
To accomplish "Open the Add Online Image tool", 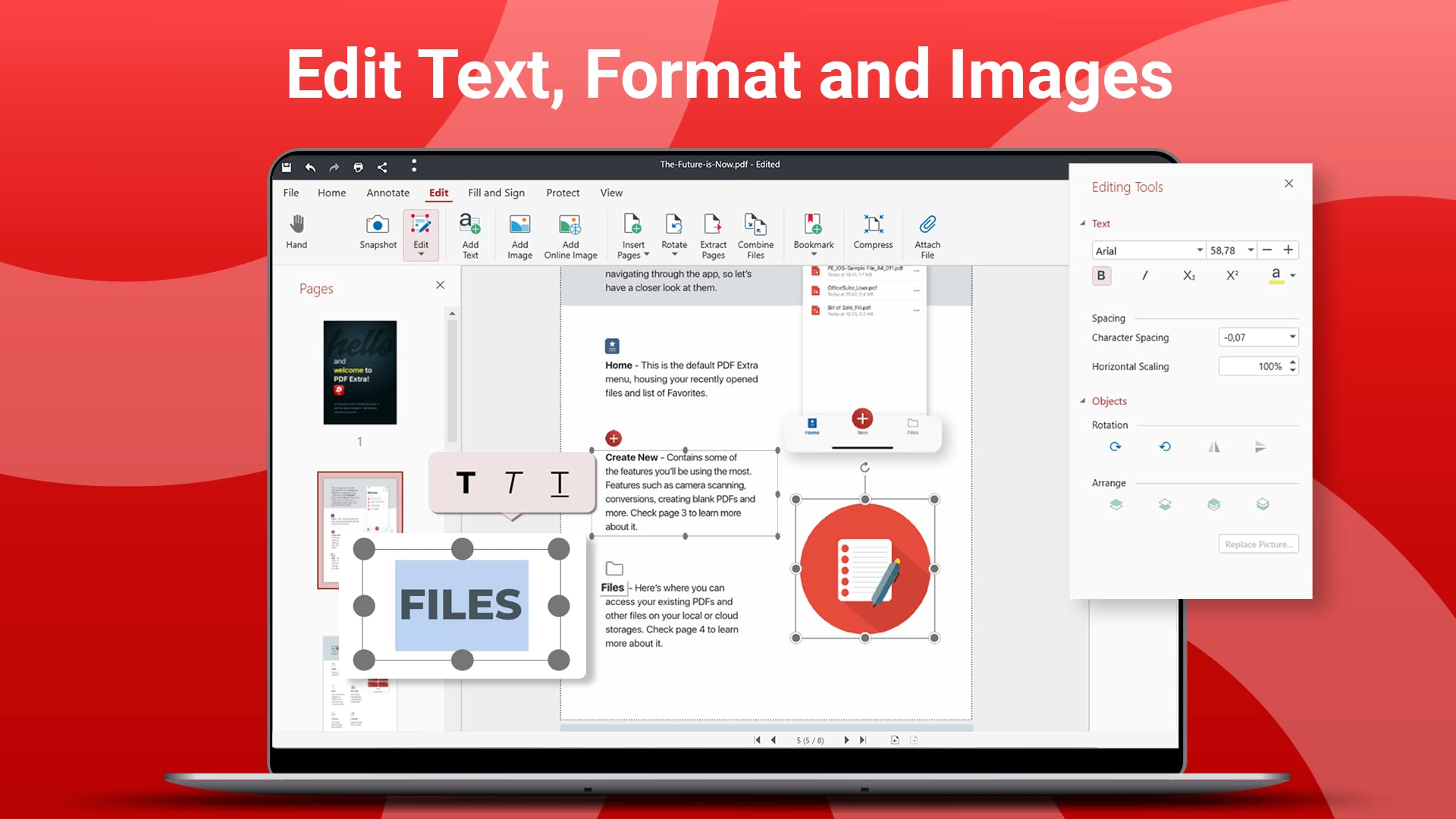I will (x=570, y=234).
